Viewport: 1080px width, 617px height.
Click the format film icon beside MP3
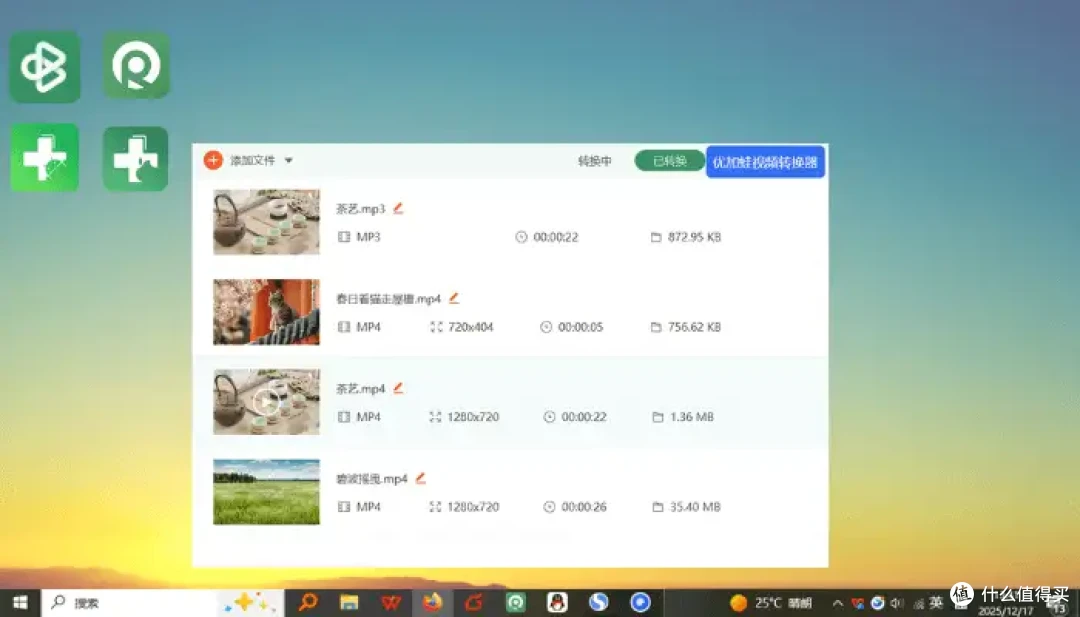click(x=344, y=237)
